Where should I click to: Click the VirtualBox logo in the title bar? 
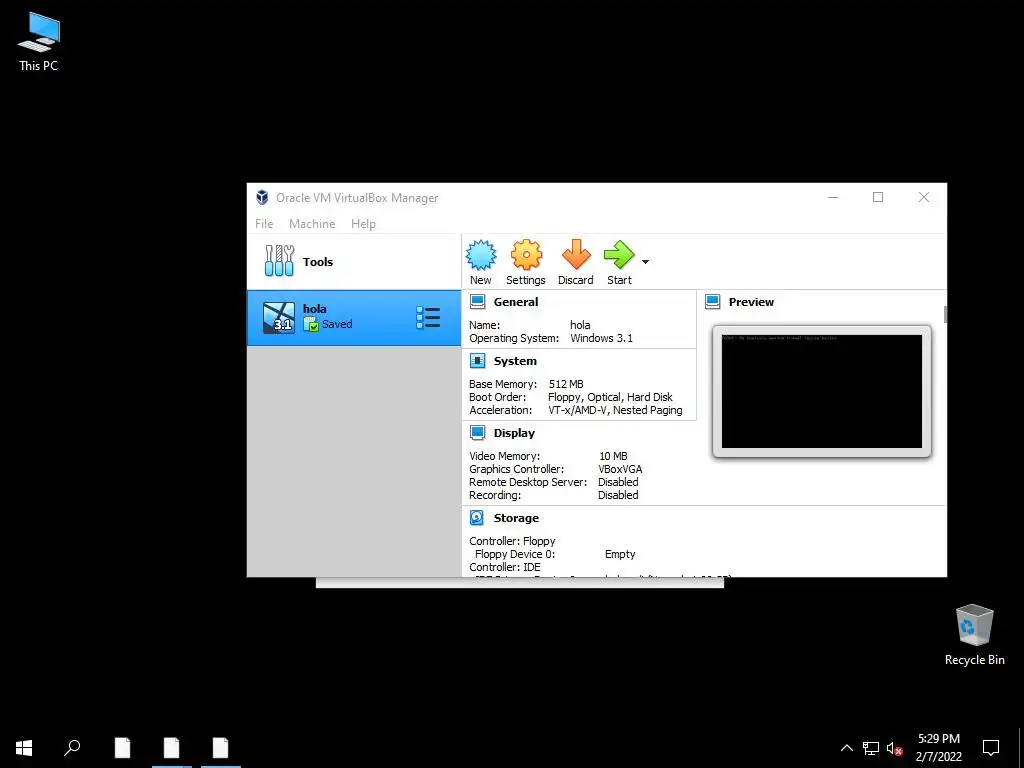(263, 197)
